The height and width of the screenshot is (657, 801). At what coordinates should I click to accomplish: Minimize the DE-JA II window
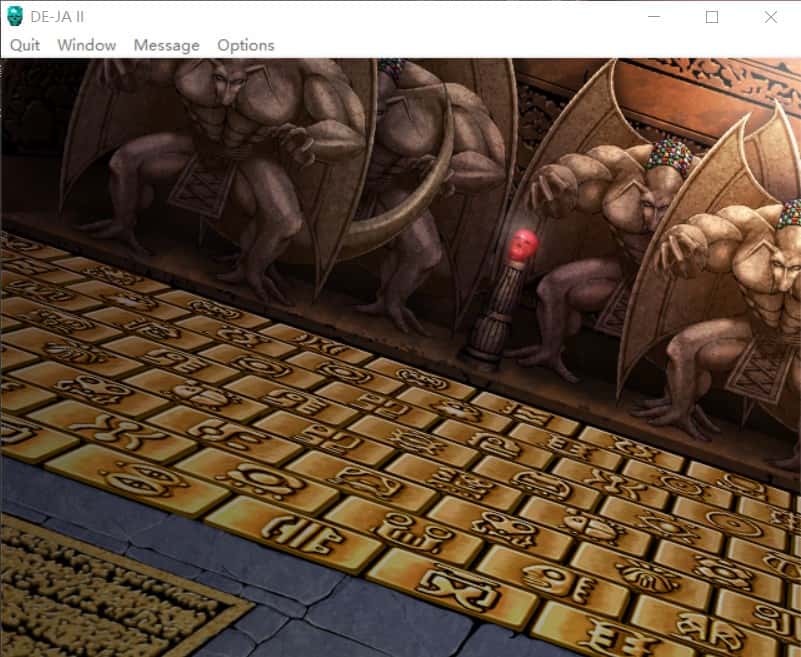[x=654, y=17]
